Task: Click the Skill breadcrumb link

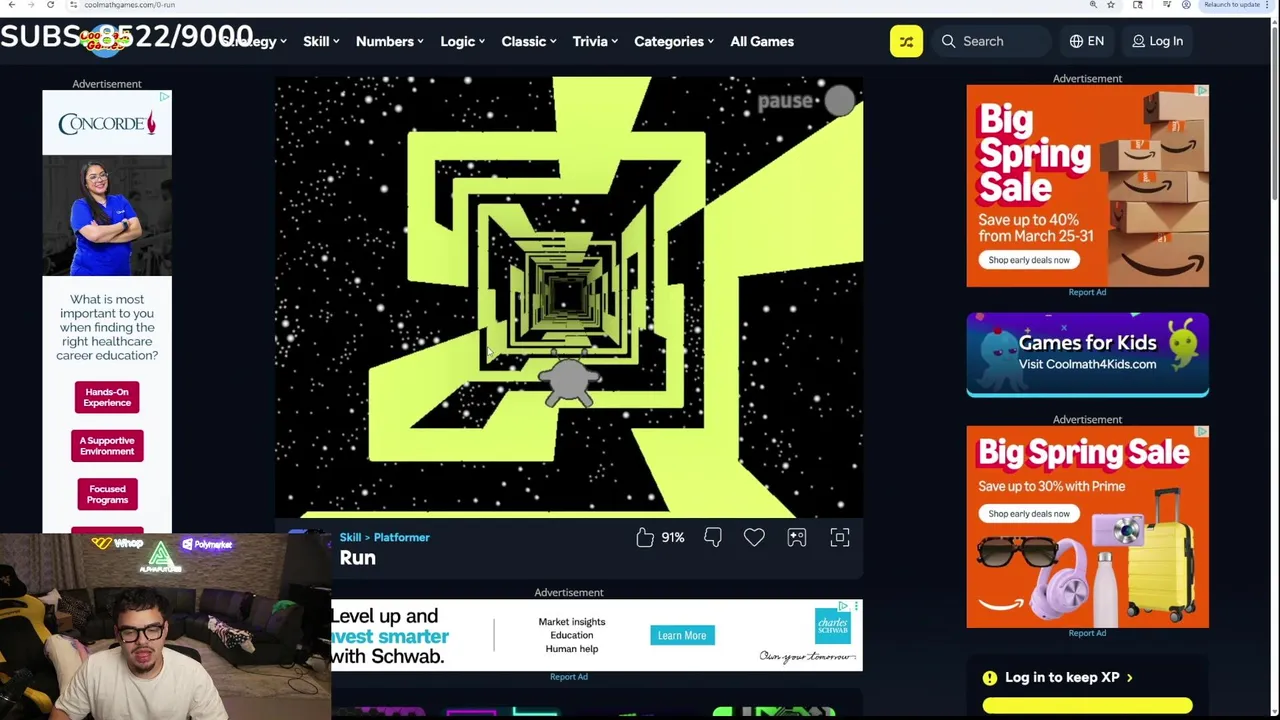Action: [x=350, y=538]
